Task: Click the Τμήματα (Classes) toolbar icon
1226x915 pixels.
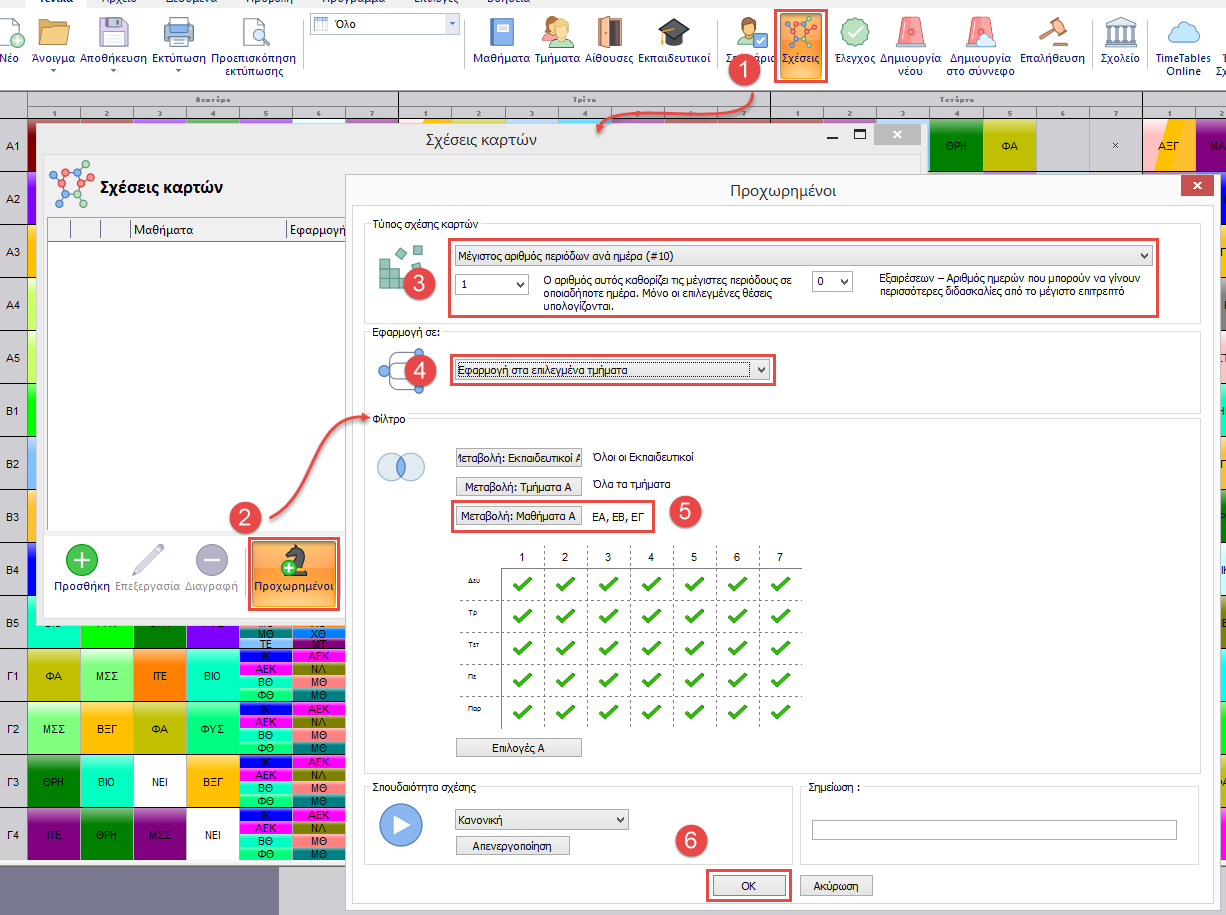Action: (x=557, y=40)
